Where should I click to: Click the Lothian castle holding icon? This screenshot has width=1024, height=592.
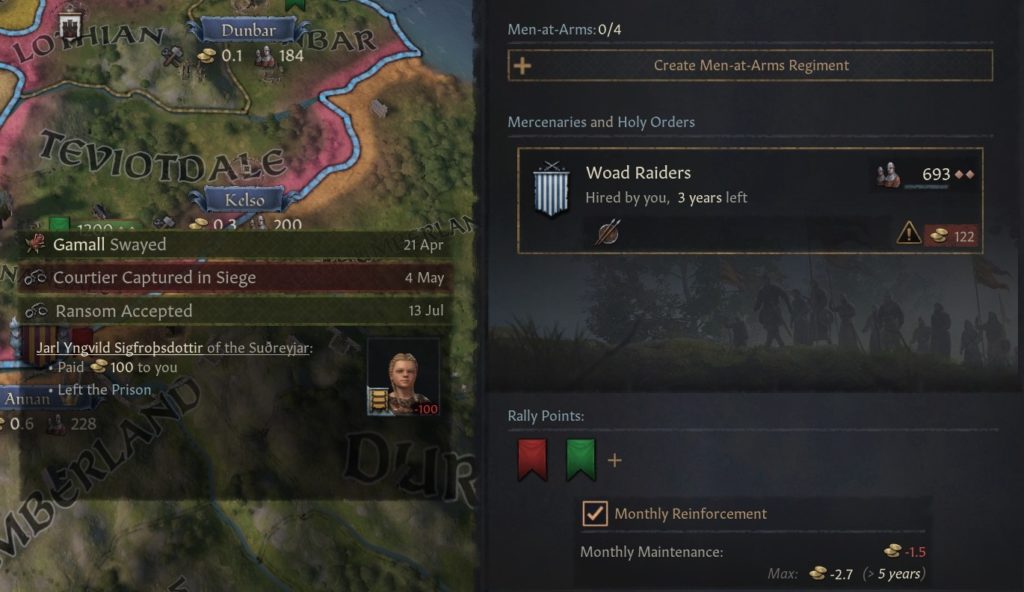coord(69,26)
